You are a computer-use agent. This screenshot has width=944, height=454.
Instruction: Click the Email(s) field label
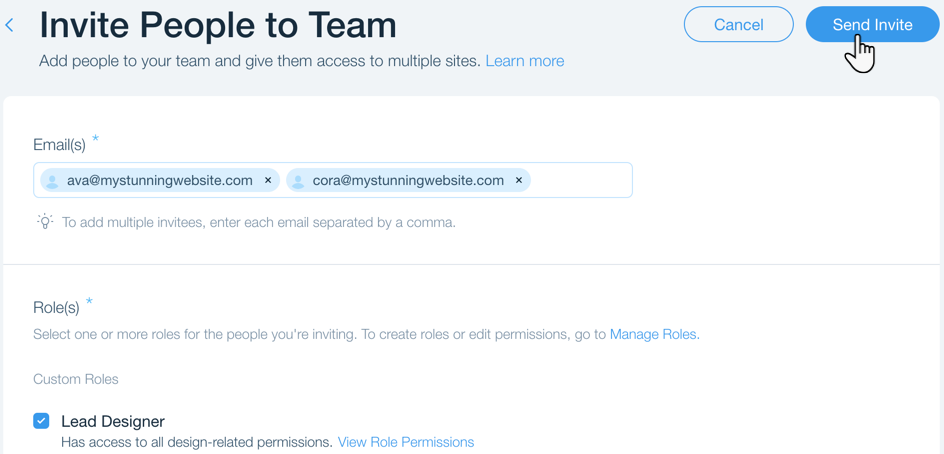[x=60, y=145]
